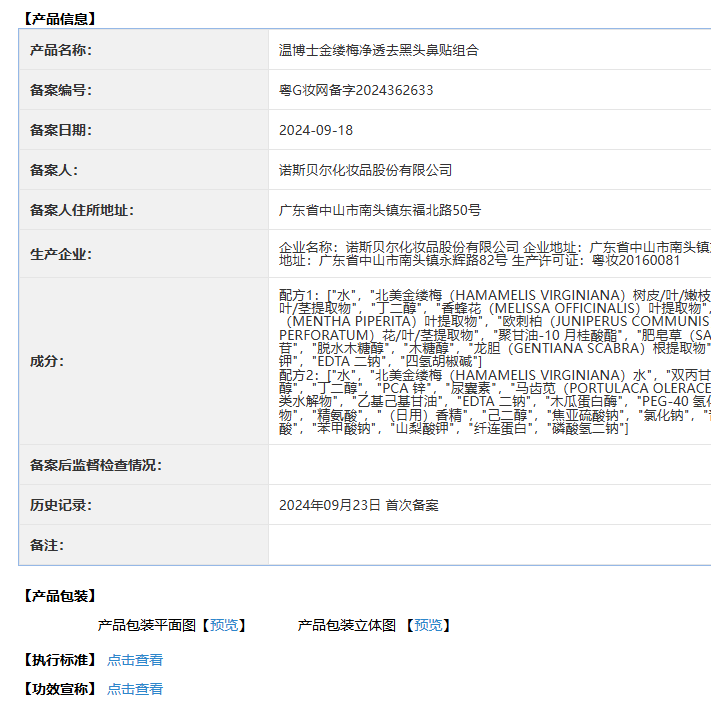
Task: Click the 历史记录 row label
Action: tap(61, 505)
